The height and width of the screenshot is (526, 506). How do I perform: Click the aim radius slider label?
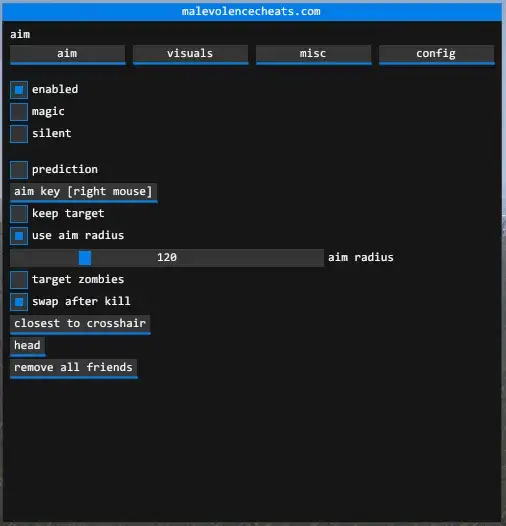pyautogui.click(x=361, y=258)
